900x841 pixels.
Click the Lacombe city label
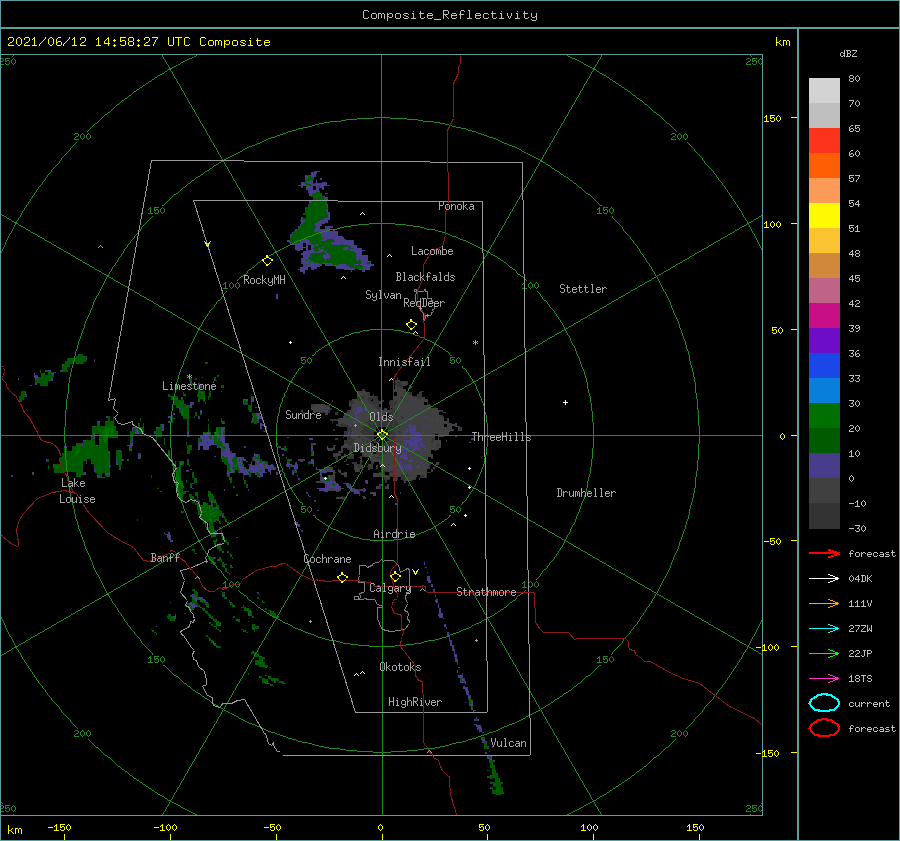[x=432, y=251]
